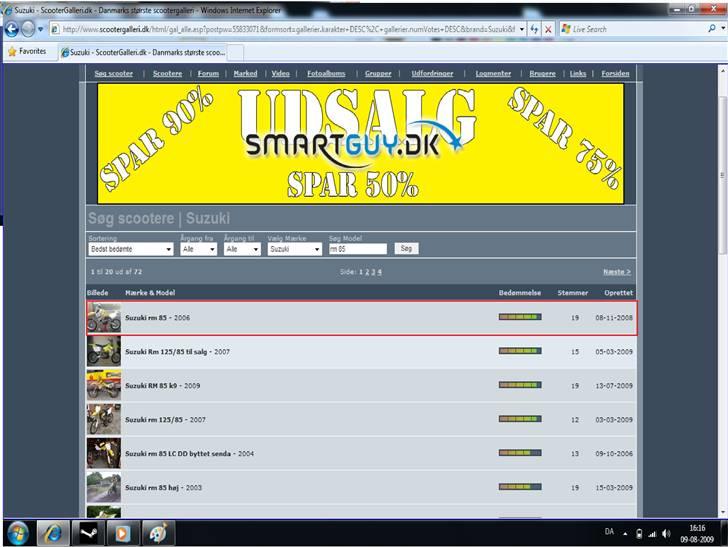Expand the Årgang fra dropdown
The image size is (728, 547).
click(x=198, y=249)
